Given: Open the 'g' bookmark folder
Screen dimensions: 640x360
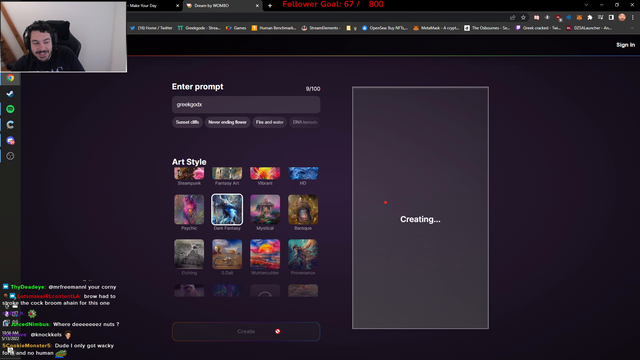Looking at the screenshot, I should [351, 28].
